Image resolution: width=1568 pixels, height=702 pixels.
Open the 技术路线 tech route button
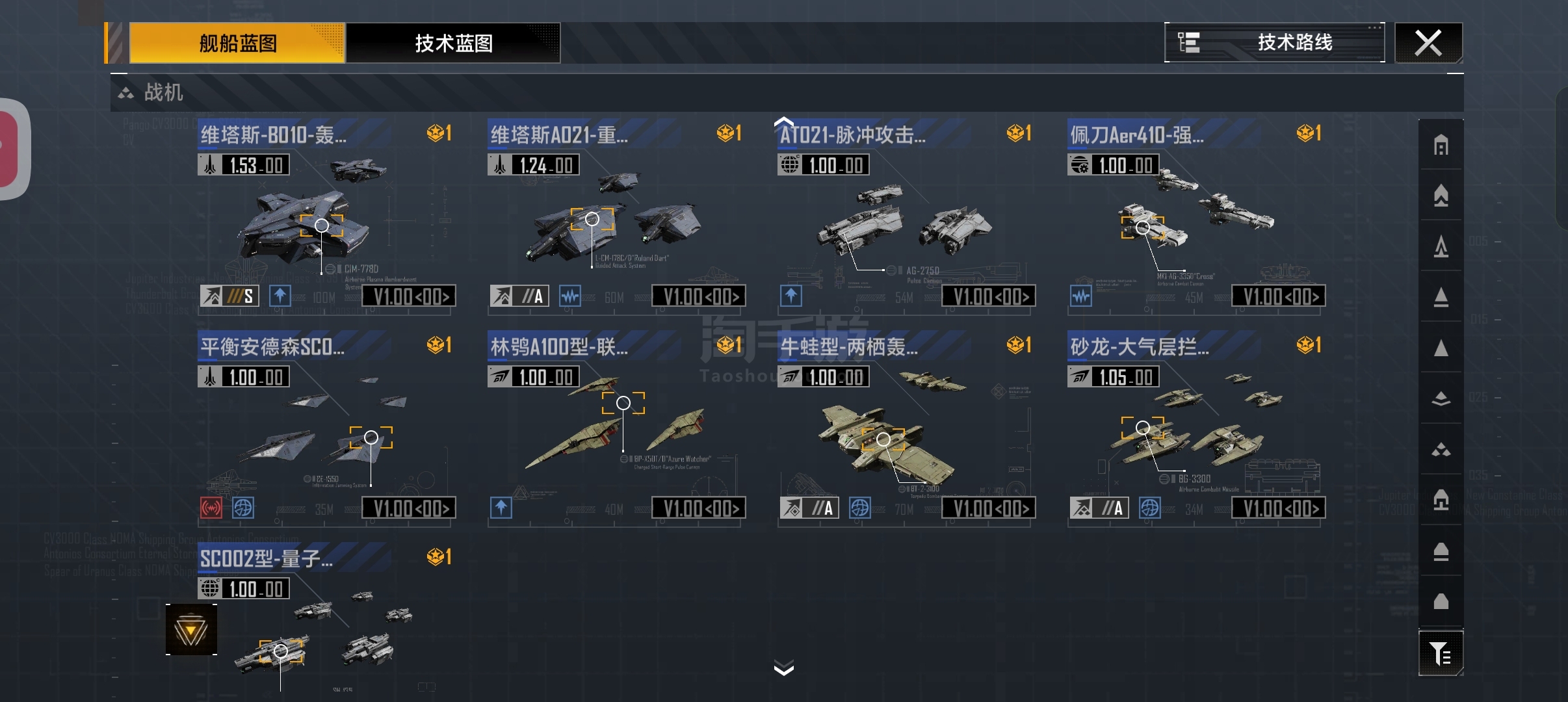(x=1274, y=43)
